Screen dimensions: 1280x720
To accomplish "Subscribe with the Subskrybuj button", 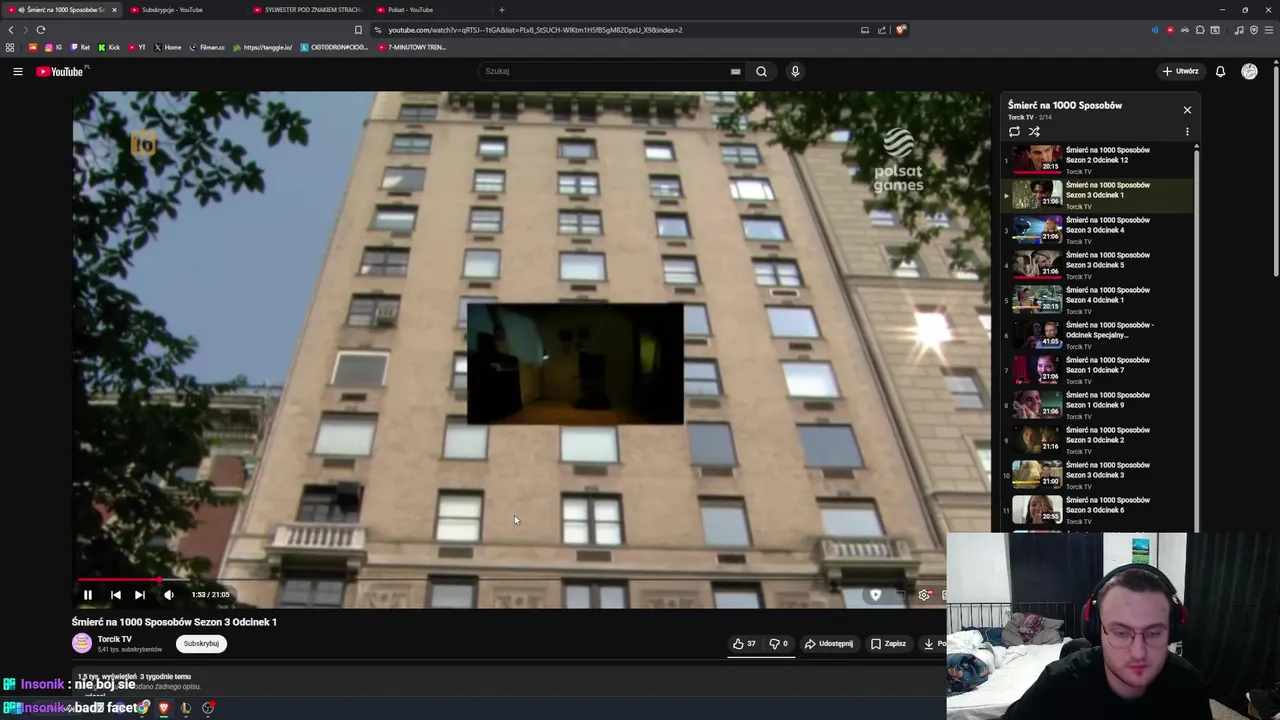I will [x=201, y=644].
